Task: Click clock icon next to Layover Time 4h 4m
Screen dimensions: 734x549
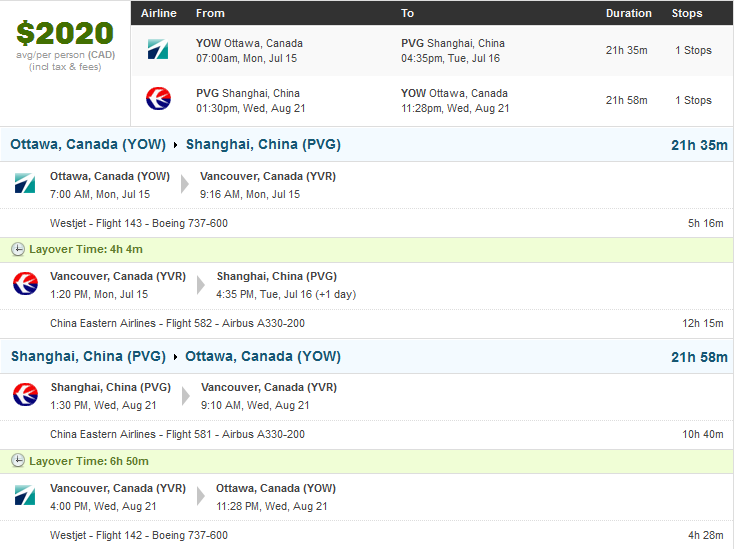Action: [18, 249]
